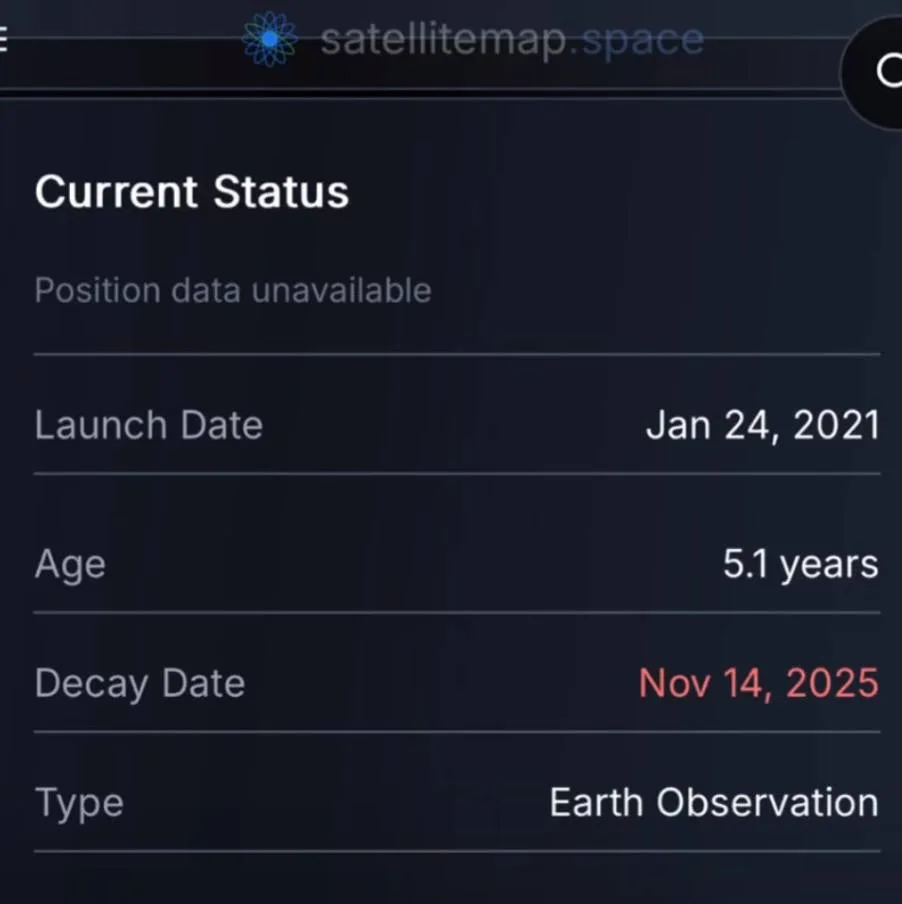Click the Decay Date label

(140, 683)
